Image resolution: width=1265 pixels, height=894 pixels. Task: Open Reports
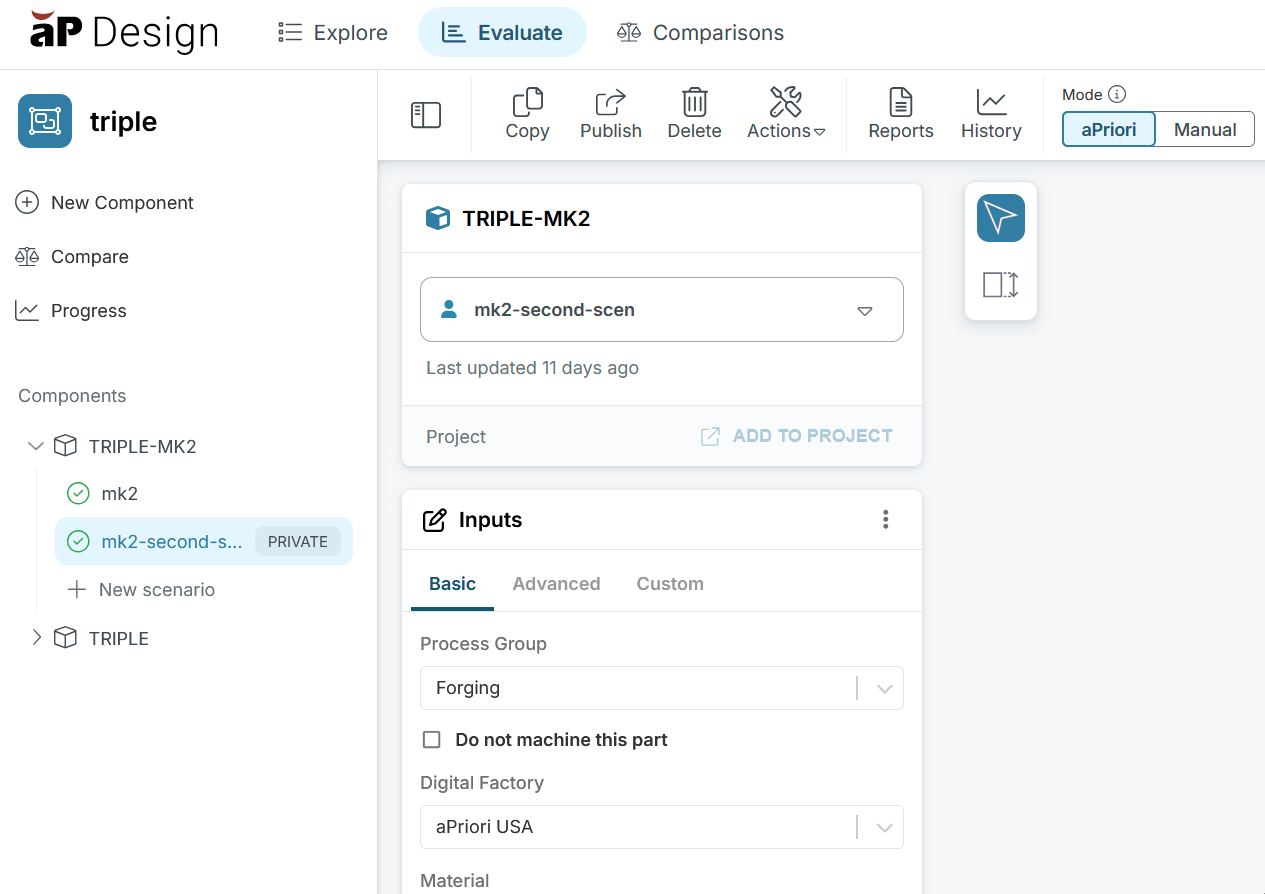click(900, 114)
